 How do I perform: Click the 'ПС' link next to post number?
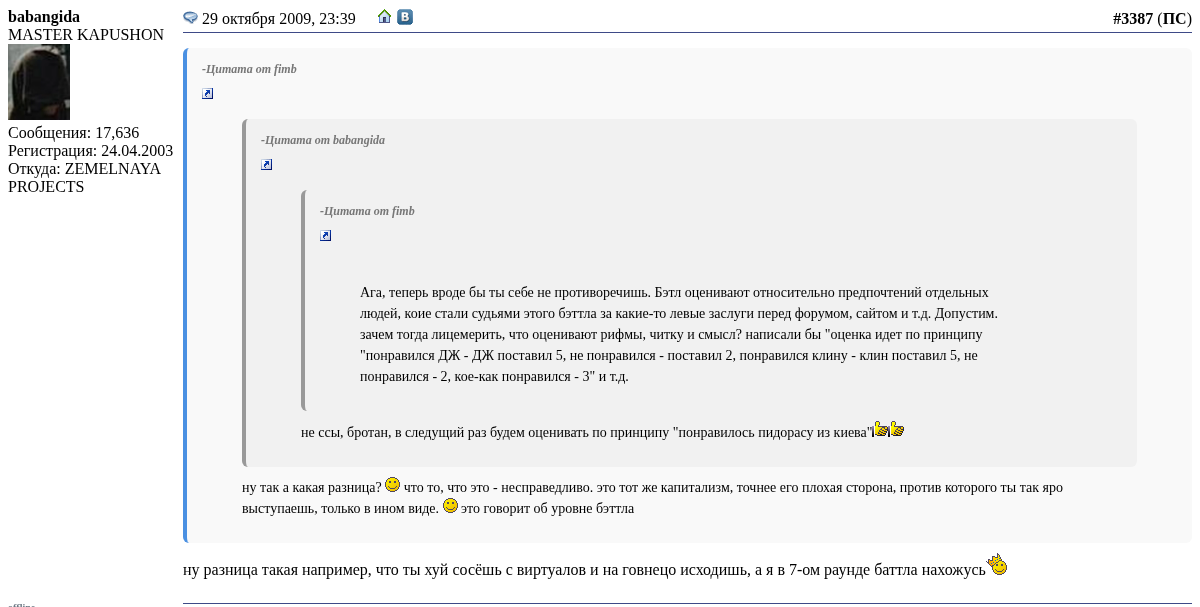click(1174, 18)
